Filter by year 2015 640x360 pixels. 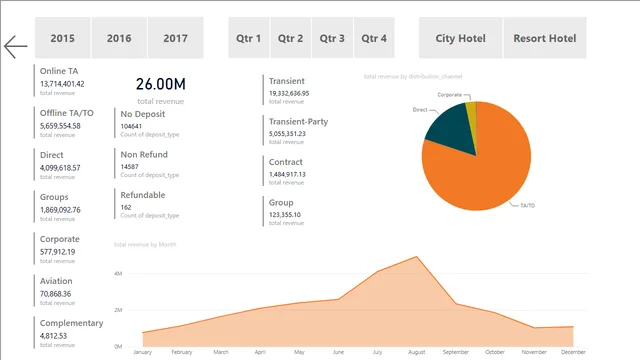pos(62,38)
